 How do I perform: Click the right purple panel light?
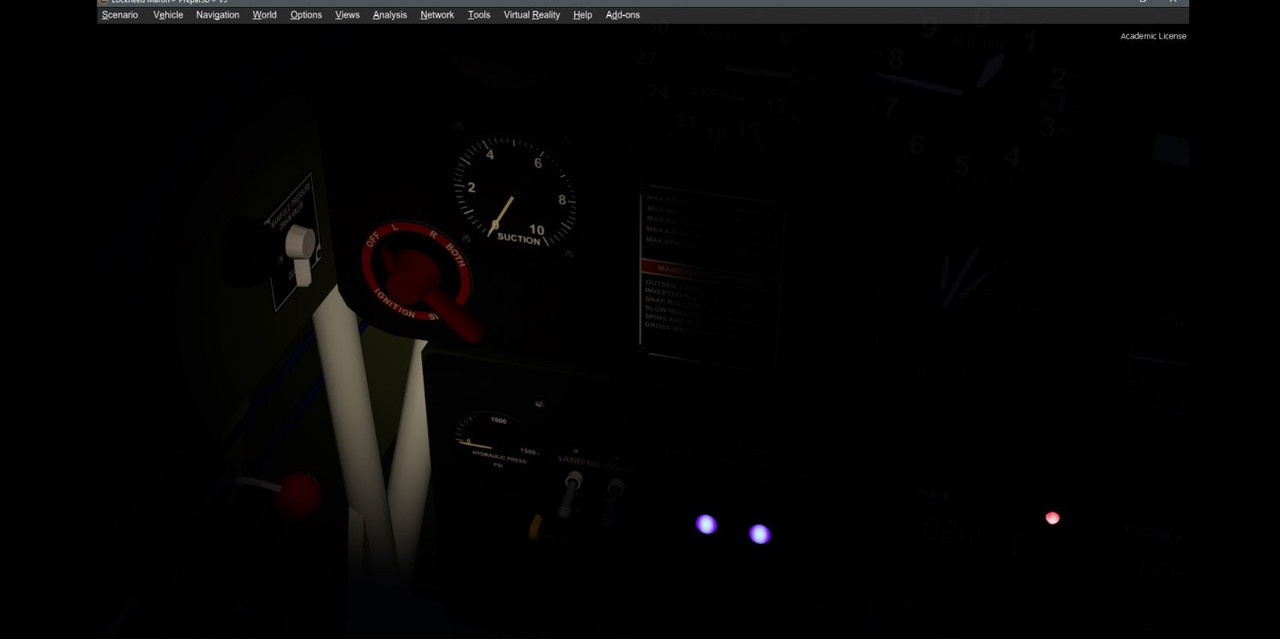click(x=760, y=534)
